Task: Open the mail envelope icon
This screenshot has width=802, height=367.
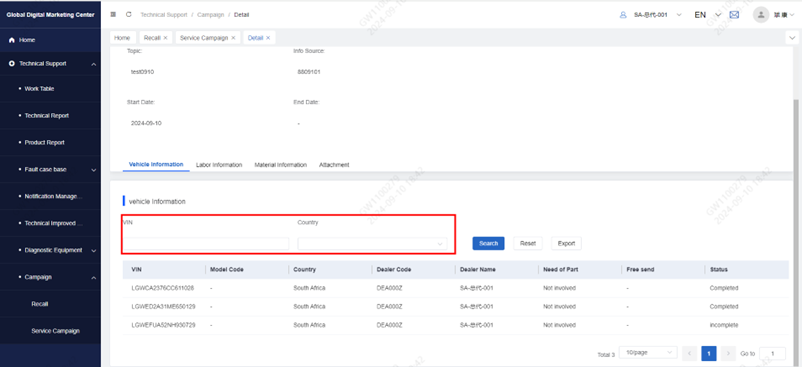Action: [734, 15]
